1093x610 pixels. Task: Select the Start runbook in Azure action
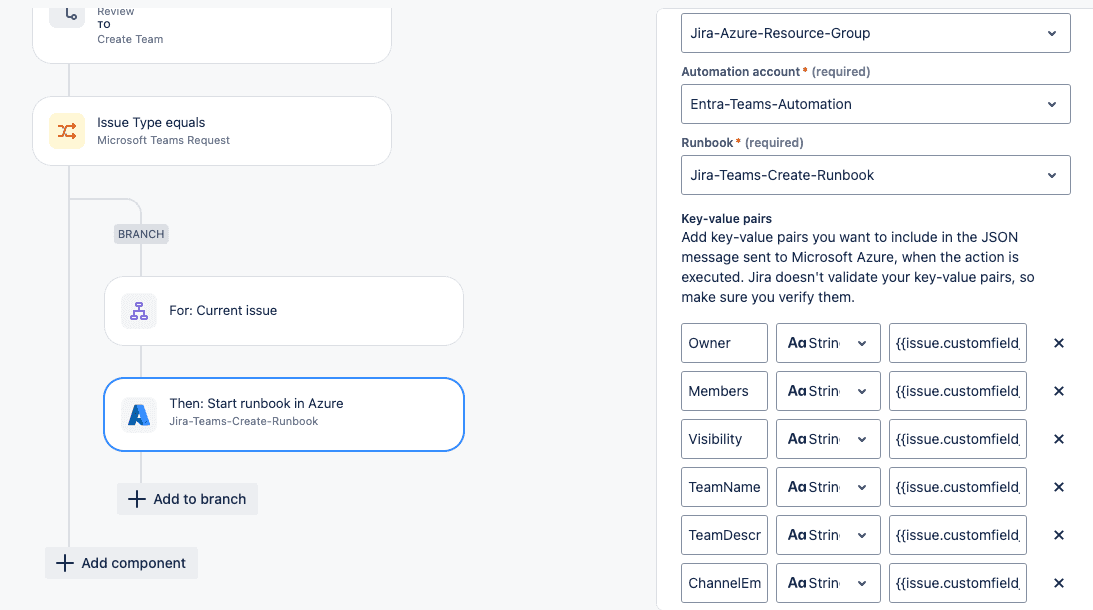point(284,413)
